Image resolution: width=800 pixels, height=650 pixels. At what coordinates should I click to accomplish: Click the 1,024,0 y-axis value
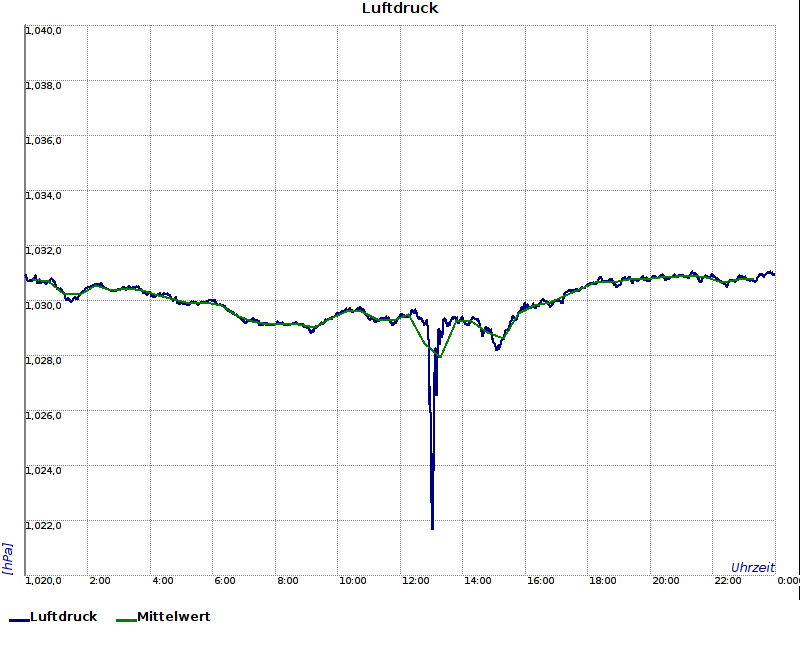tap(43, 471)
